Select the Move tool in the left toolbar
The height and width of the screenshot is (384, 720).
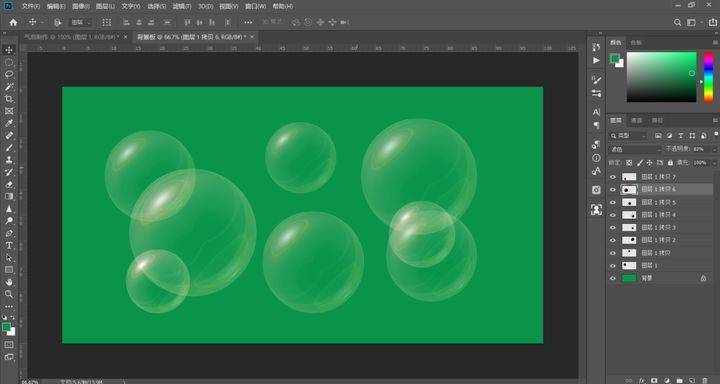(9, 50)
